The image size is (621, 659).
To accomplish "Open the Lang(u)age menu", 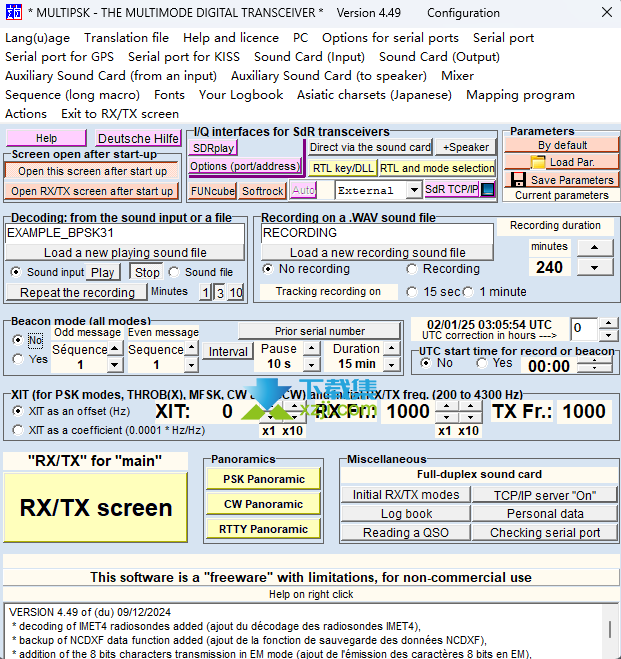I will [37, 38].
